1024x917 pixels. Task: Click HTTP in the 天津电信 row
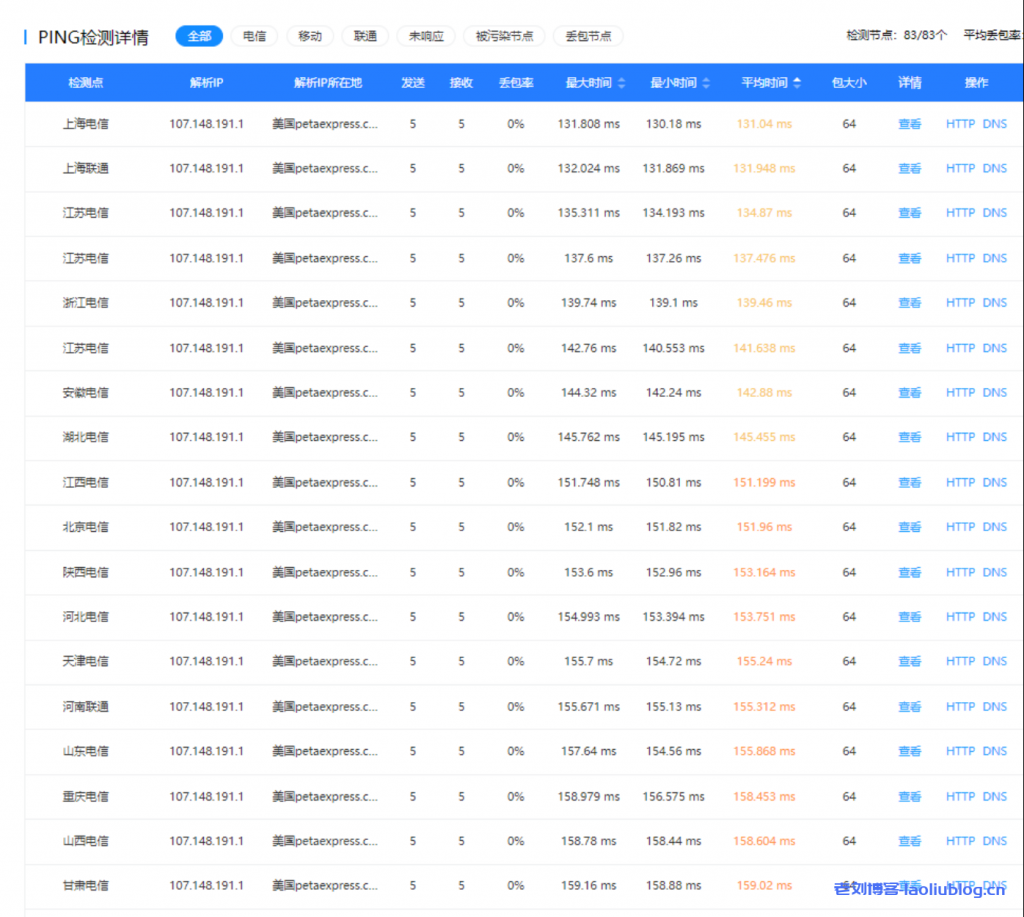[960, 662]
